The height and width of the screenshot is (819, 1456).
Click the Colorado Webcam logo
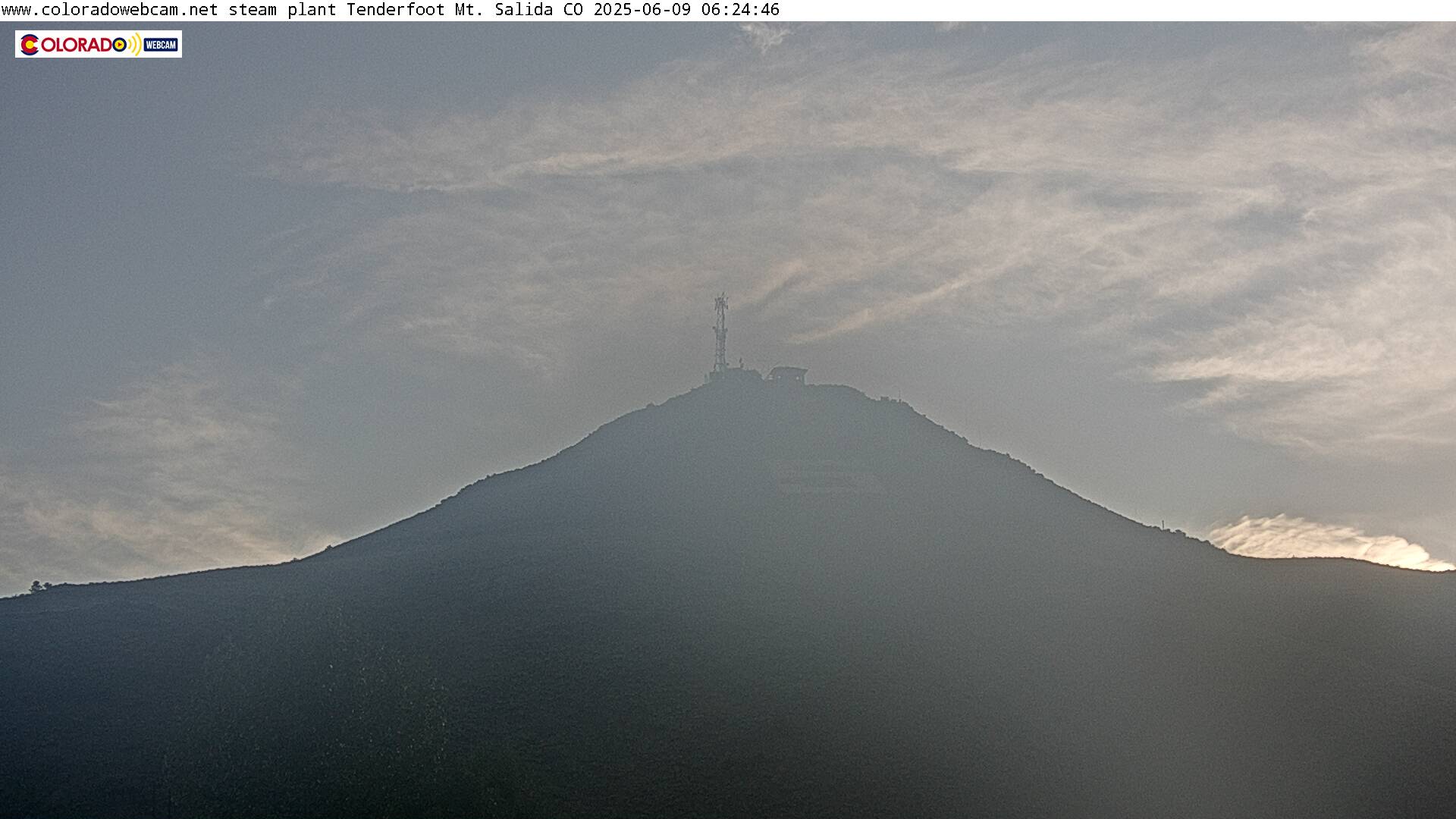(99, 44)
